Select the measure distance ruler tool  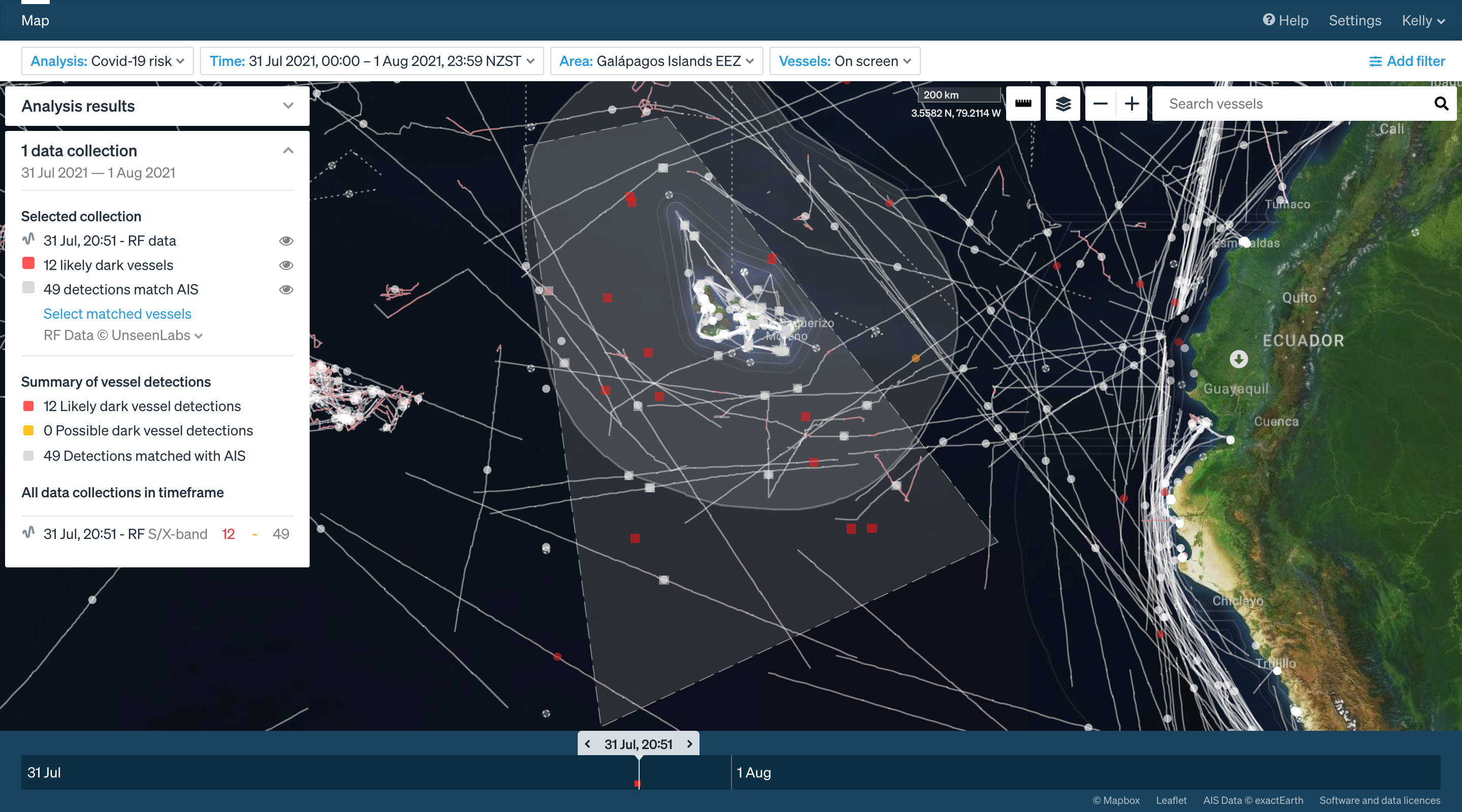tap(1023, 103)
